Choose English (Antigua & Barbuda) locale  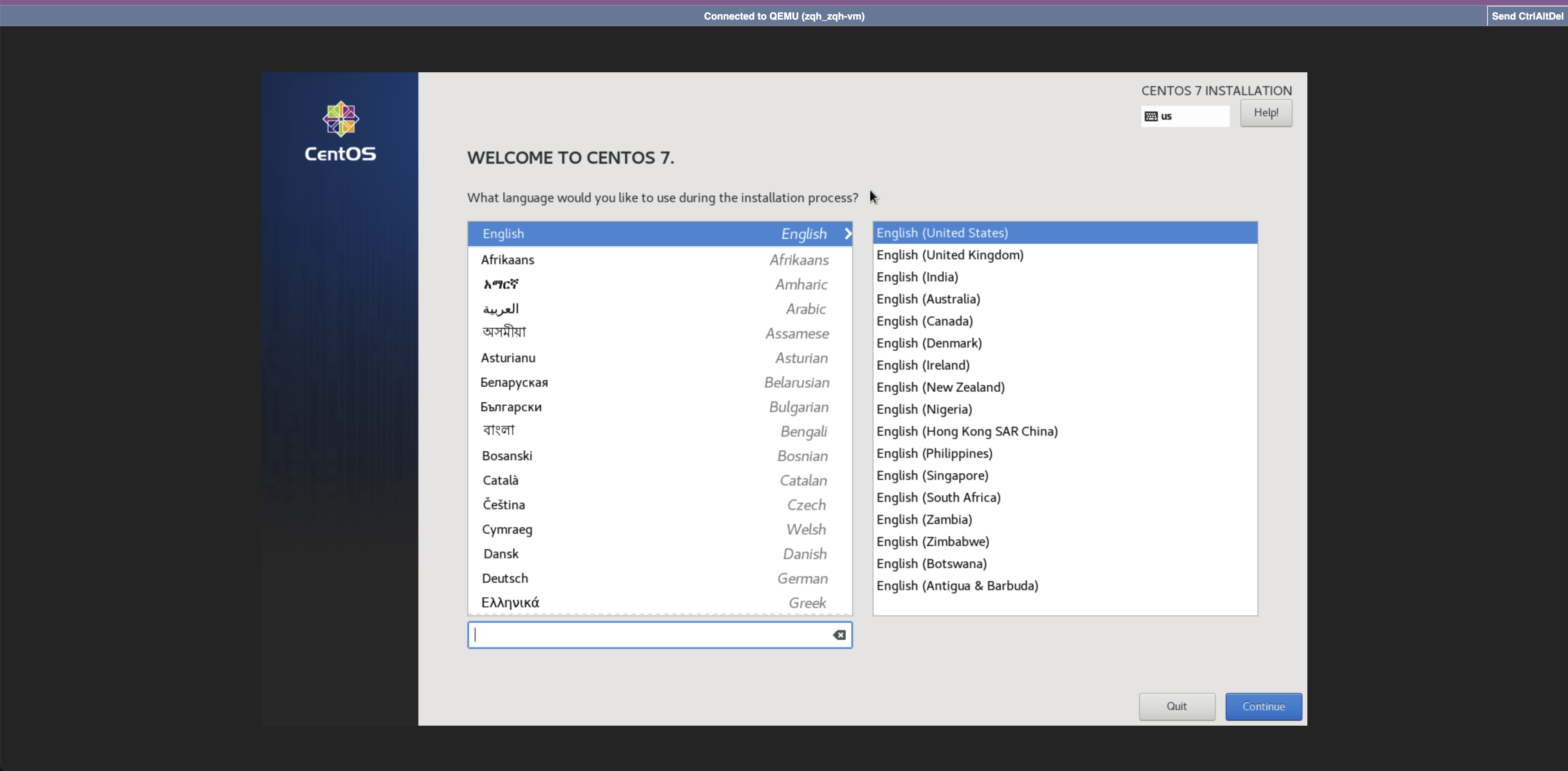tap(1065, 586)
